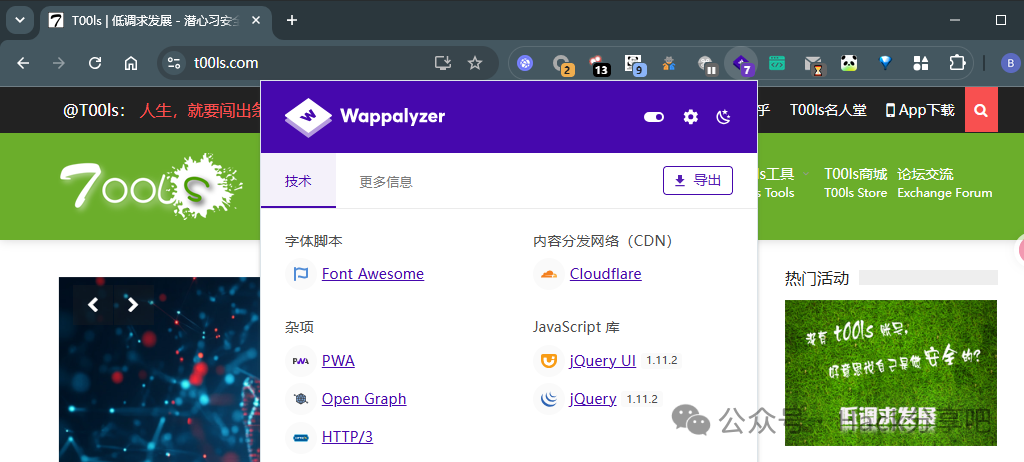Click the red search button on T00ls site
This screenshot has width=1024, height=462.
(x=981, y=110)
